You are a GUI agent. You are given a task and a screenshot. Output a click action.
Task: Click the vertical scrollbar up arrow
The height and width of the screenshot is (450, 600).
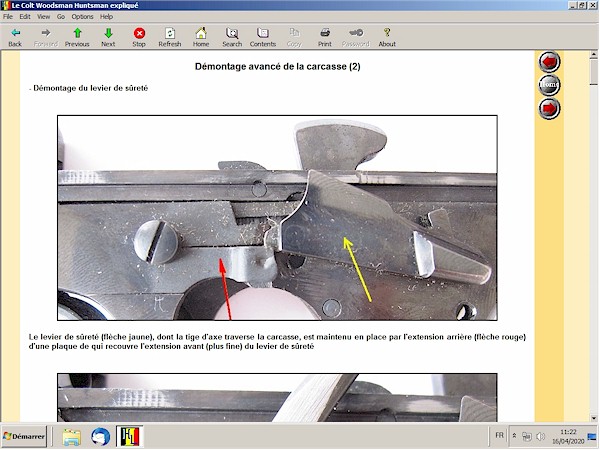[593, 55]
